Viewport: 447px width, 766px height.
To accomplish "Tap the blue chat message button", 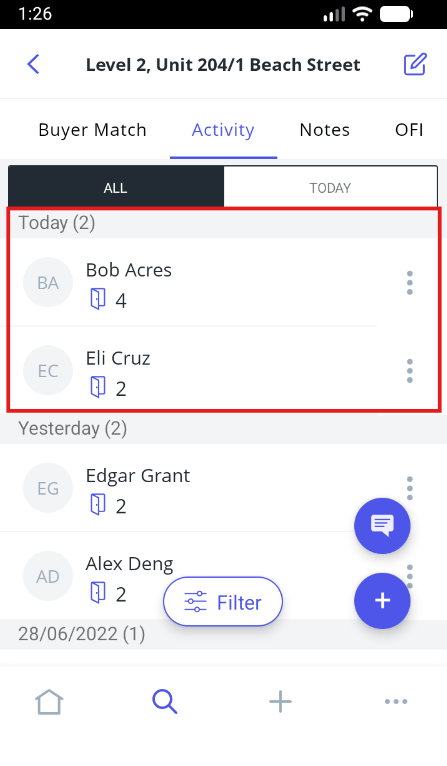I will (382, 526).
